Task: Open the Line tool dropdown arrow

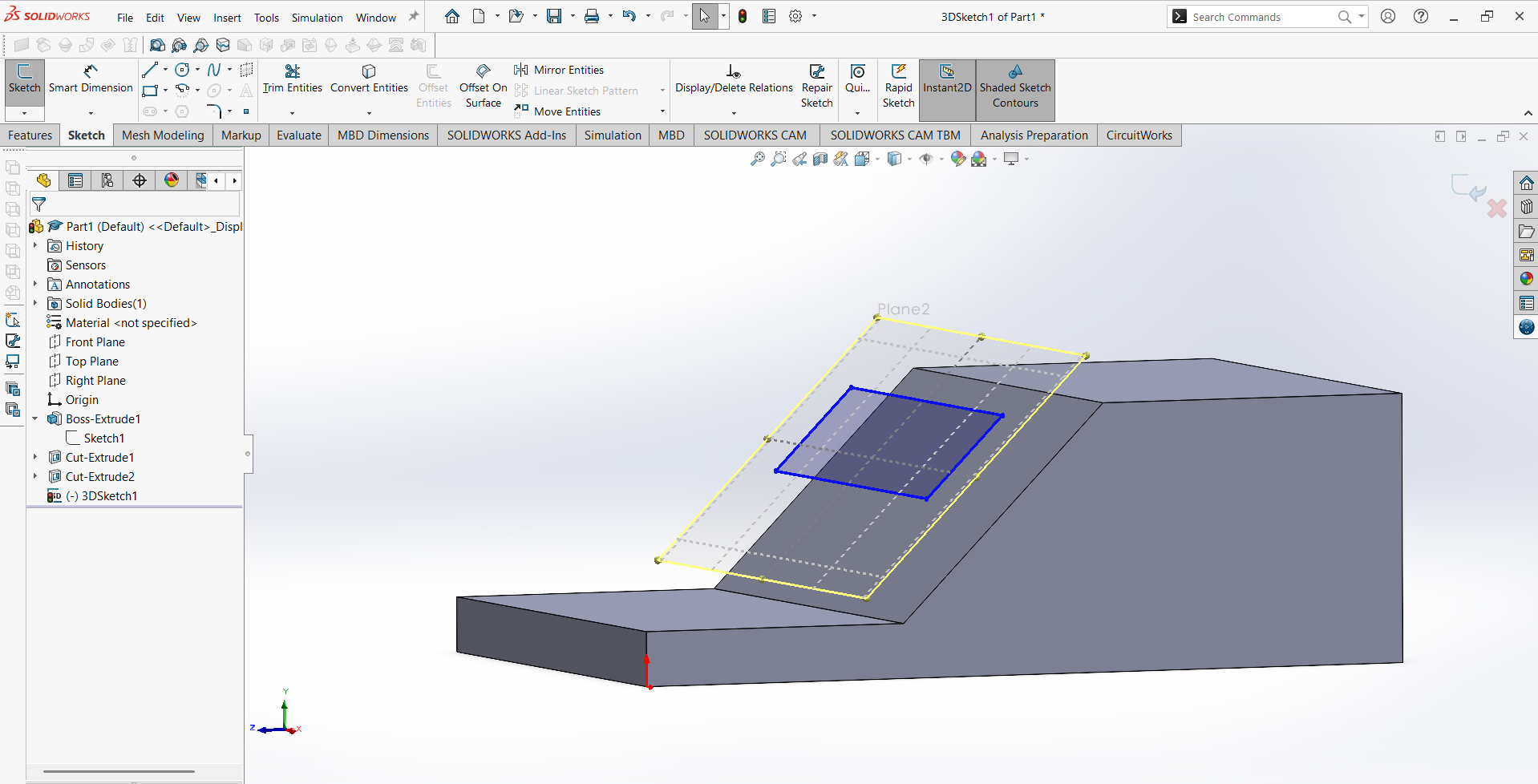Action: 165,70
